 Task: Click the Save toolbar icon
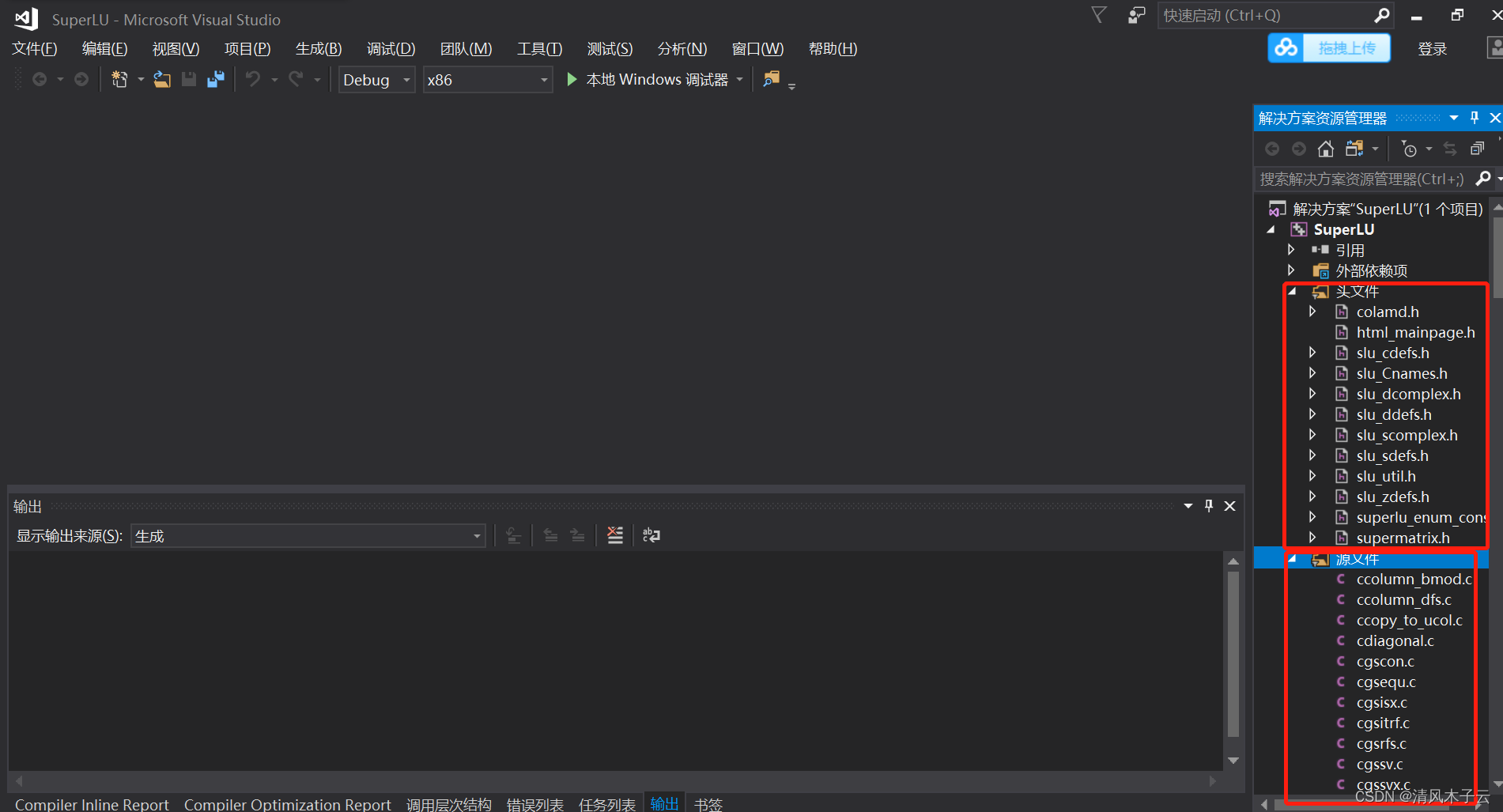(189, 79)
